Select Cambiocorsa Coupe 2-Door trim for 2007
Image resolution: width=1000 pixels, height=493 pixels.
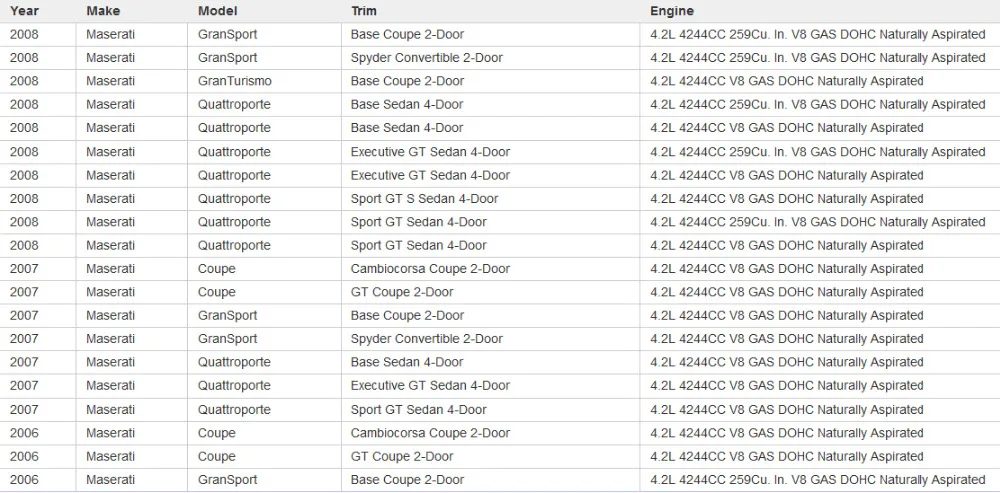tap(430, 269)
